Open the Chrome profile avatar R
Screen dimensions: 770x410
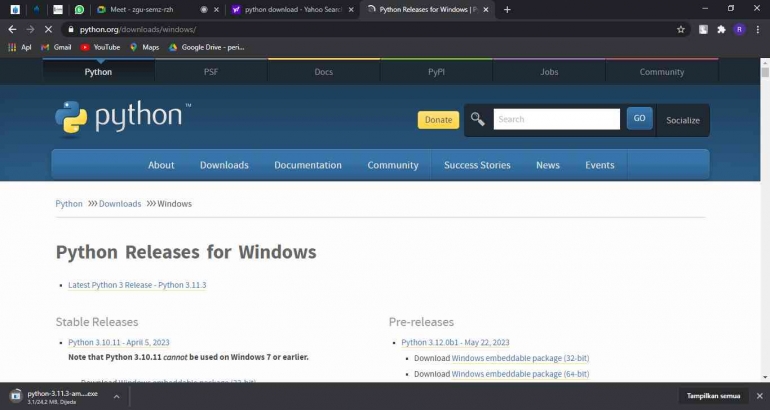[739, 29]
